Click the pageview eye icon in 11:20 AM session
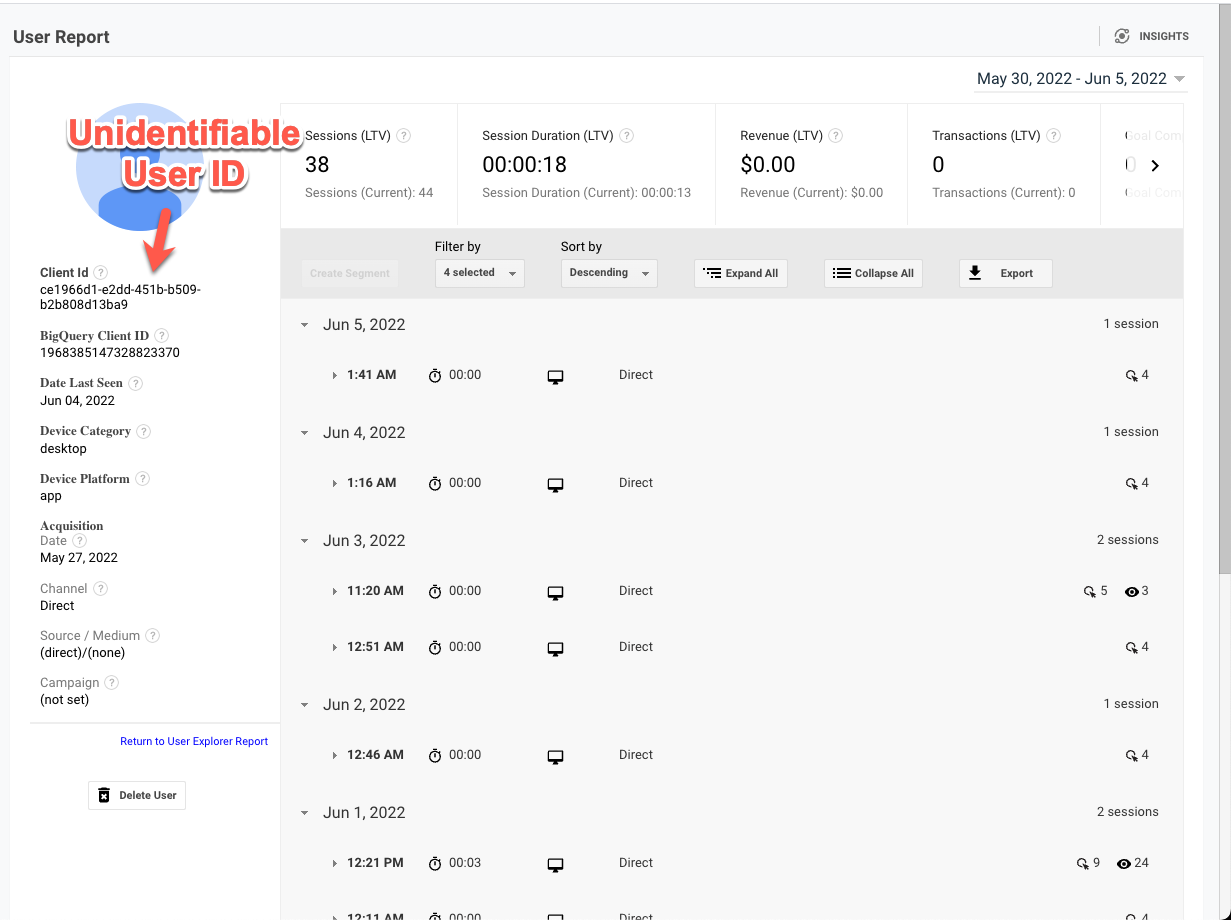 1131,592
